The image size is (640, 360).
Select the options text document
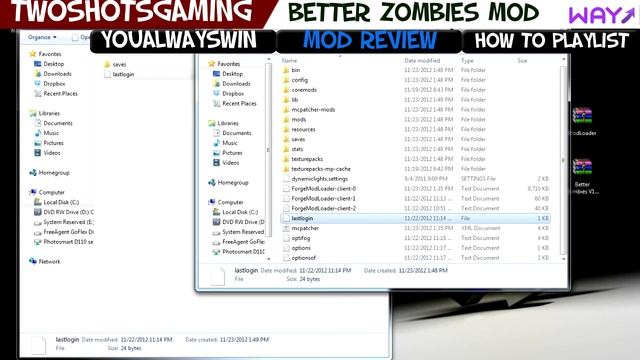(x=301, y=248)
